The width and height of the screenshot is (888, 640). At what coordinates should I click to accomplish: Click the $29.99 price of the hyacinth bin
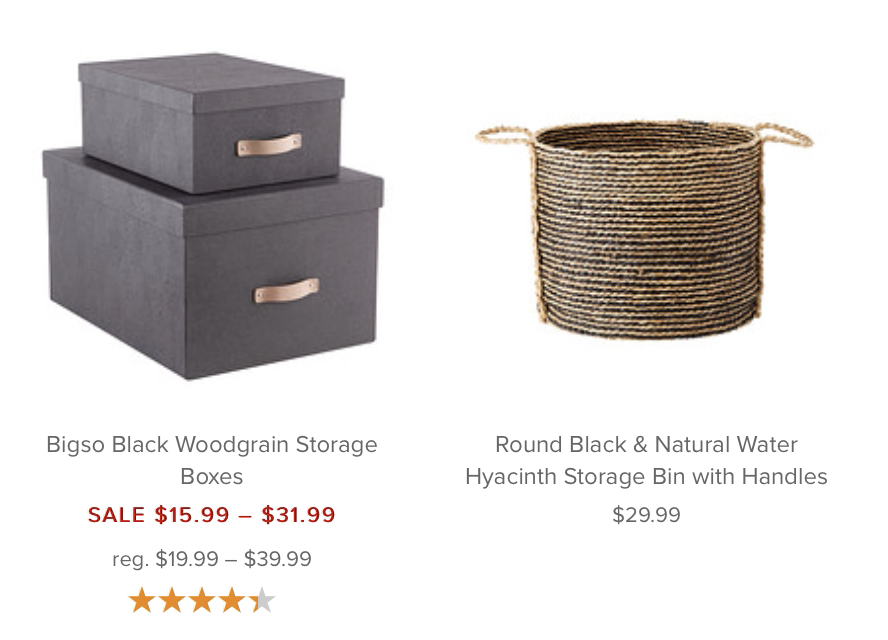646,515
